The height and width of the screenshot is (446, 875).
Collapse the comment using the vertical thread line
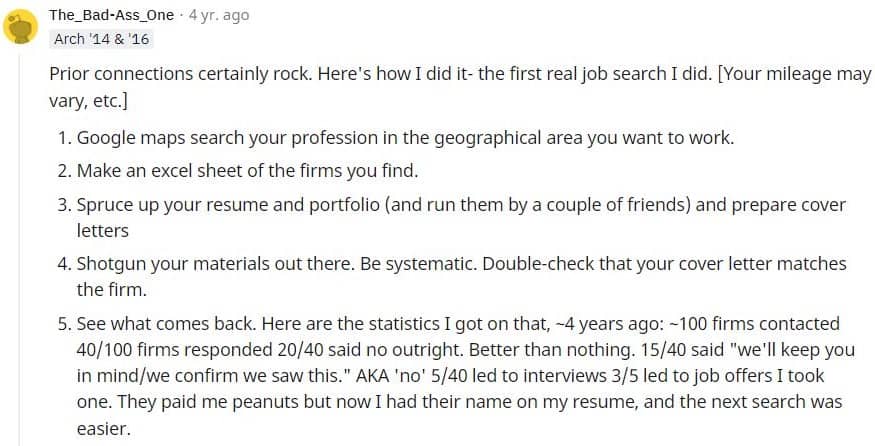[20, 248]
